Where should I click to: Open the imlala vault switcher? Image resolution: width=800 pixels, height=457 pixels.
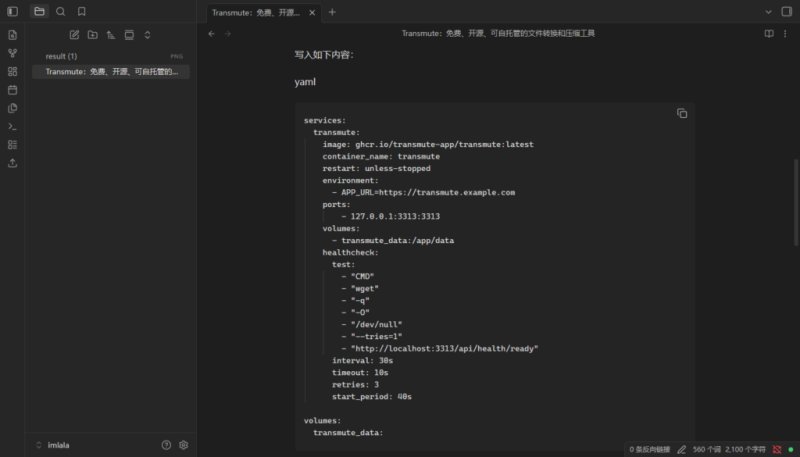point(53,445)
